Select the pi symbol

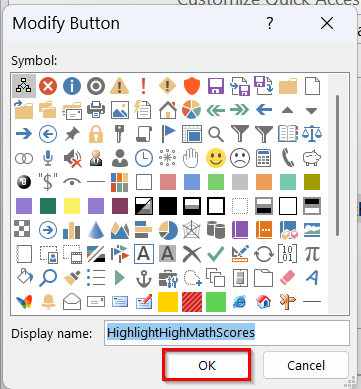pos(312,254)
